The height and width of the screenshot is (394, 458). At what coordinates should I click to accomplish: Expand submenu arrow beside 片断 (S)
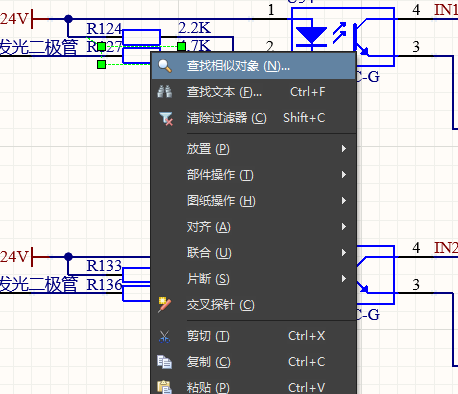[x=344, y=279]
